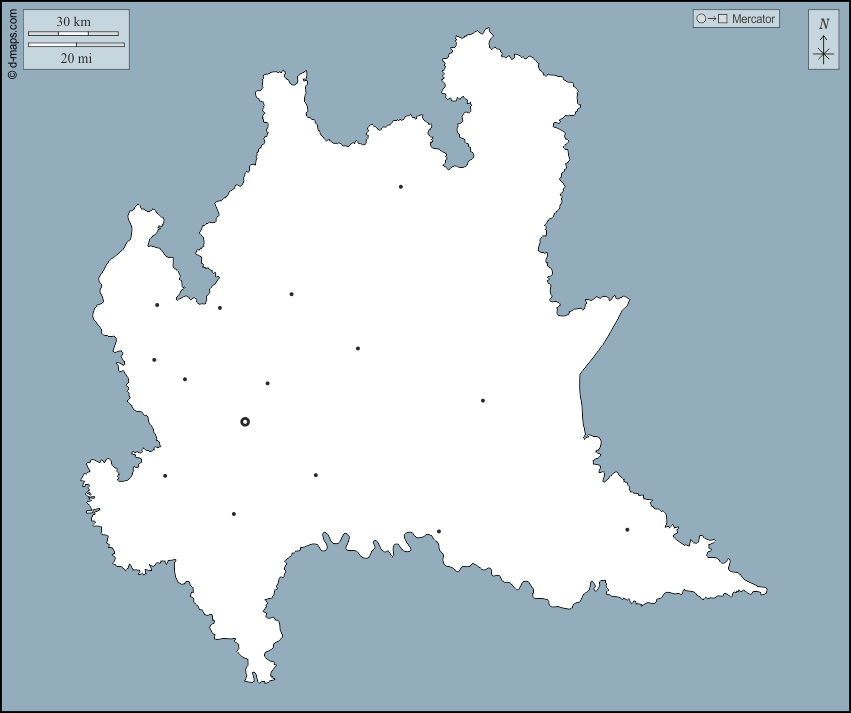The height and width of the screenshot is (713, 851).
Task: Click the Pavia dot south of the capital
Action: point(234,514)
